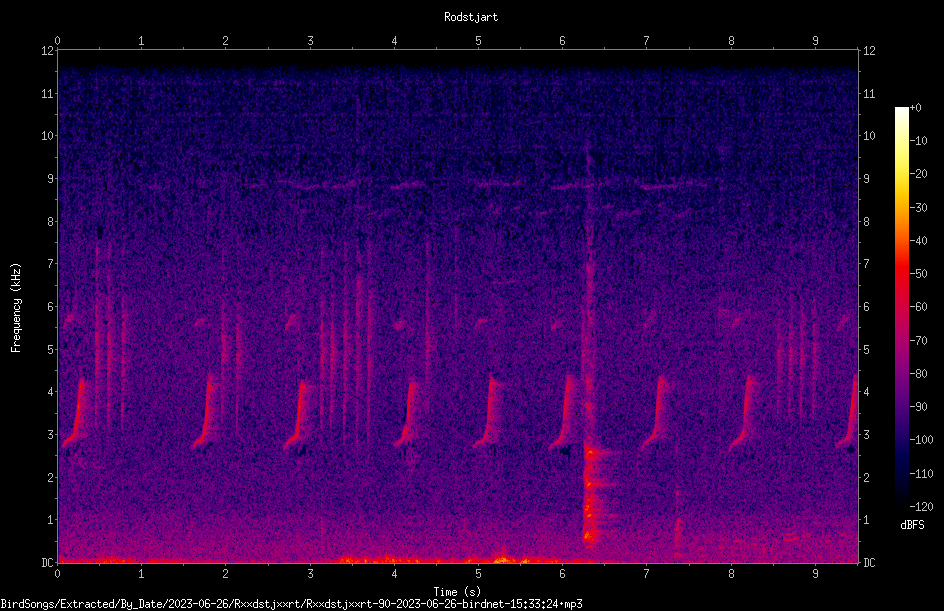The image size is (944, 611).
Task: Click the "1" tick on the left frequency axis
Action: pyautogui.click(x=50, y=520)
